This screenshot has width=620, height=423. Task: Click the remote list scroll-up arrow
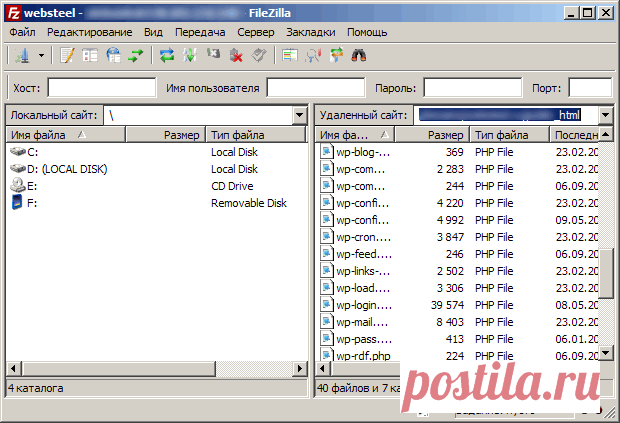(x=606, y=134)
